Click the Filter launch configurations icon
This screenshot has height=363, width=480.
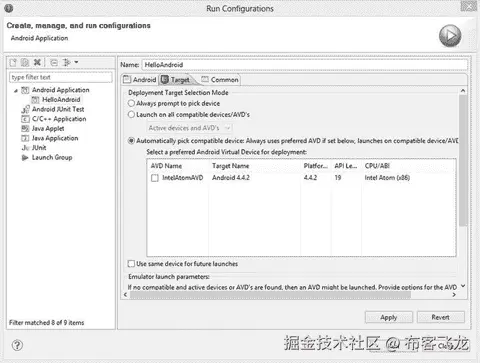pos(67,62)
